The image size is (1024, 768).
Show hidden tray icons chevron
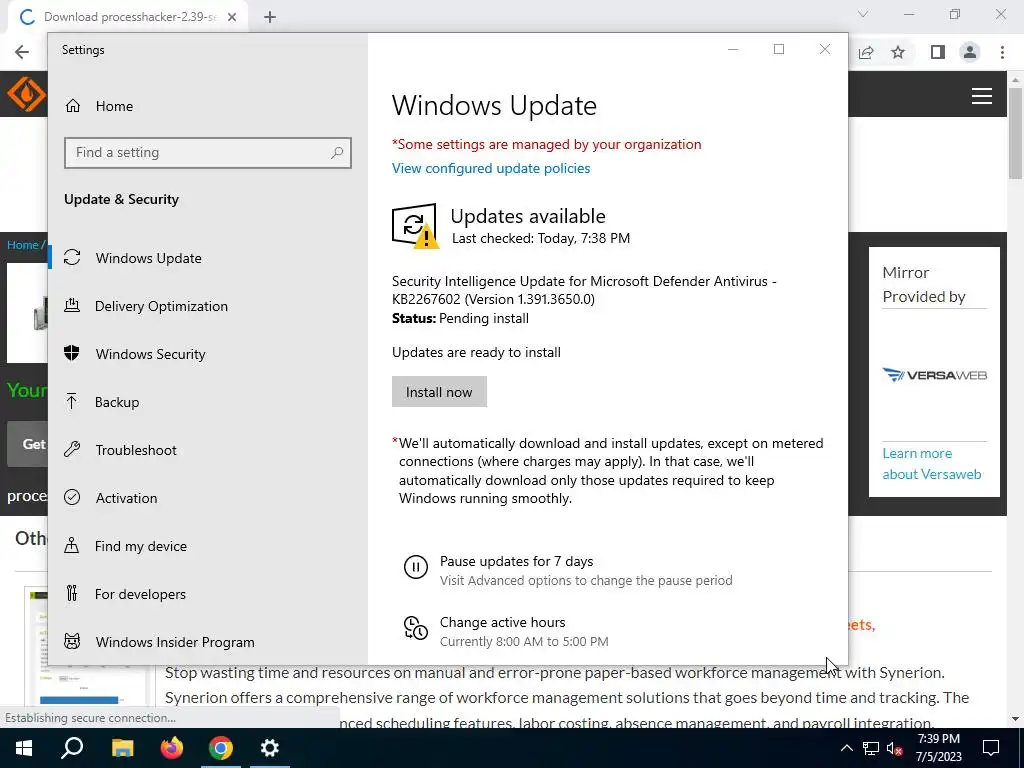[x=846, y=748]
